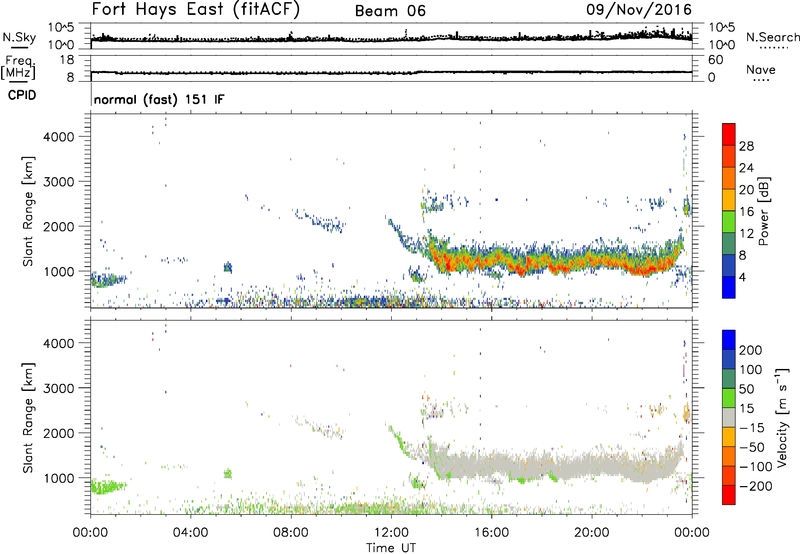Image resolution: width=800 pixels, height=554 pixels.
Task: Click the red top segment of power colorbar
Action: (729, 134)
